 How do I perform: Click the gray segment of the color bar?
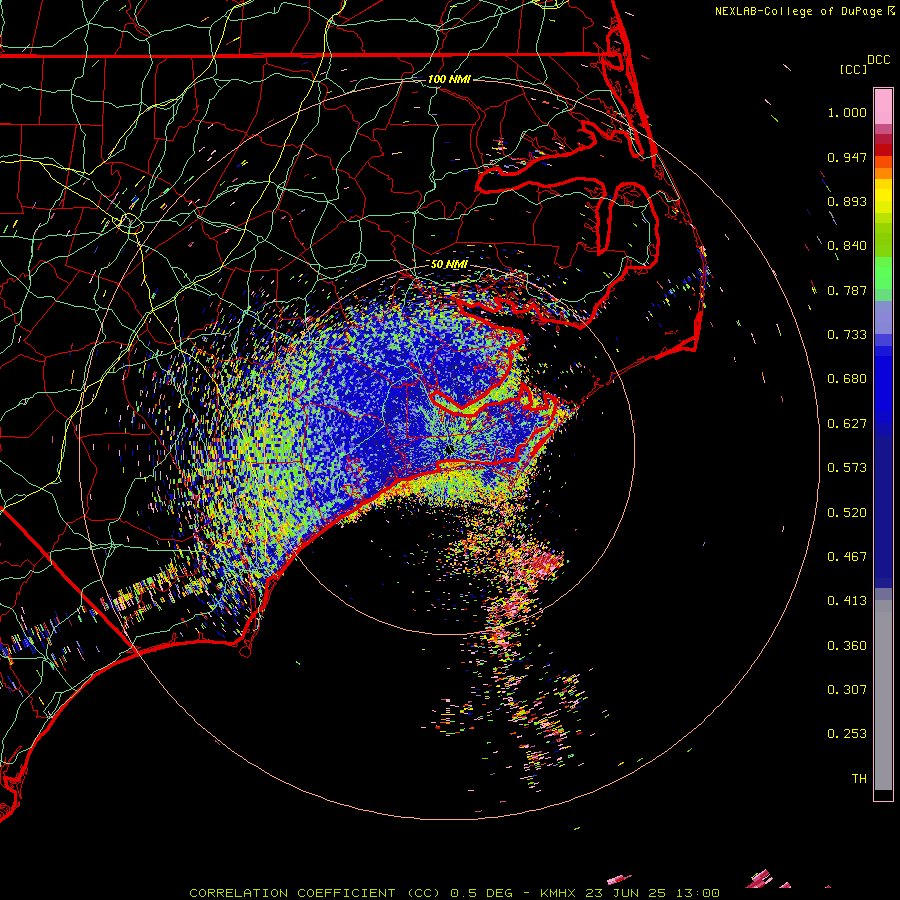tap(883, 695)
